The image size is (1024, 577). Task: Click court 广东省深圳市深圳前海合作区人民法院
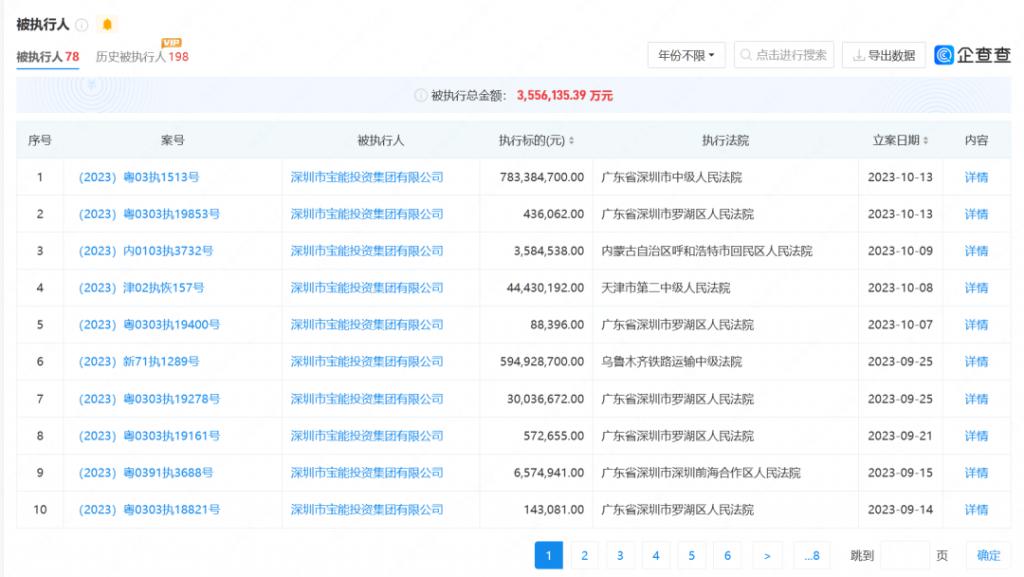pyautogui.click(x=701, y=473)
